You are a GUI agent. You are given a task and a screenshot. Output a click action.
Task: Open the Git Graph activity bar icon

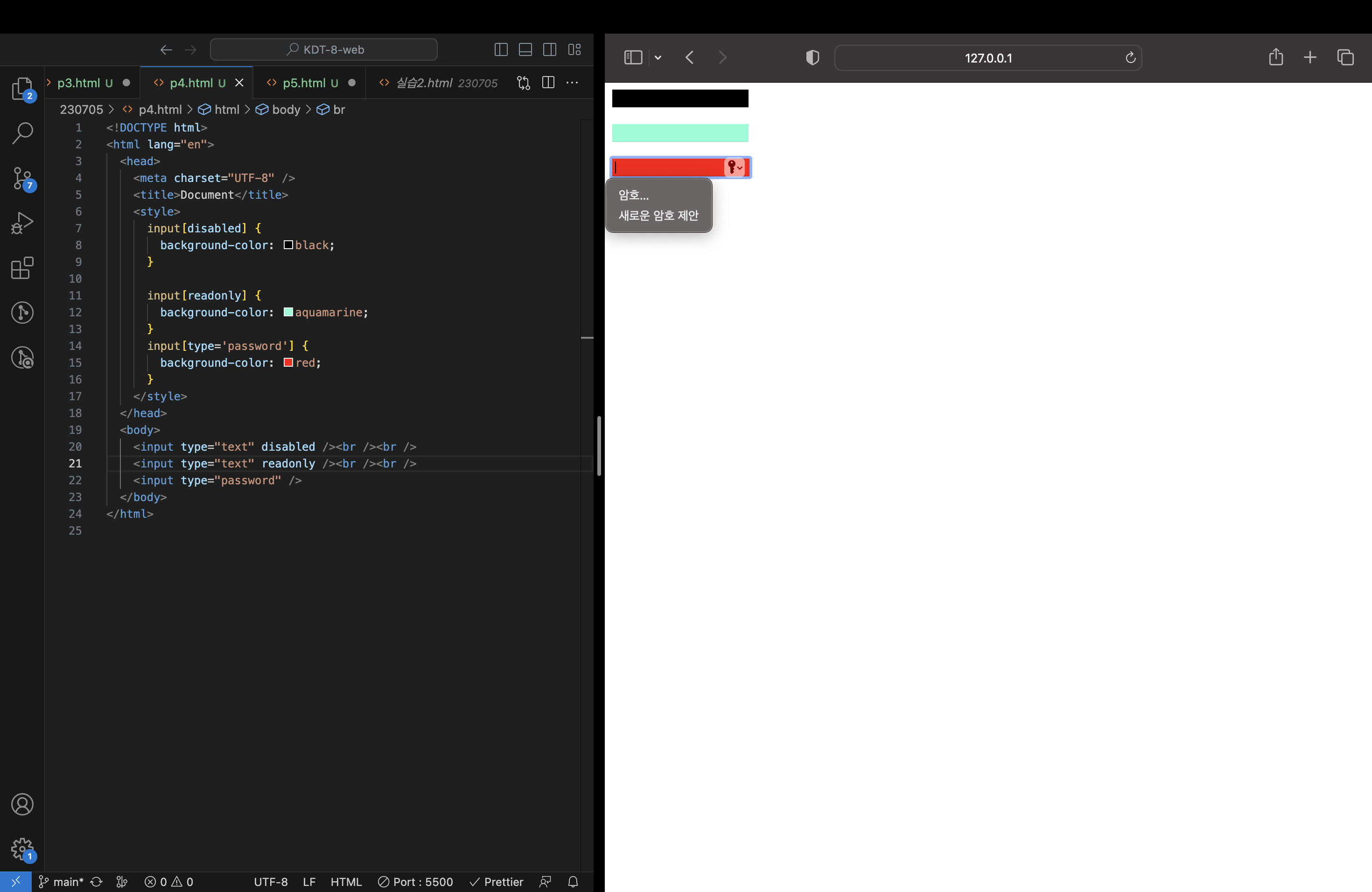22,313
